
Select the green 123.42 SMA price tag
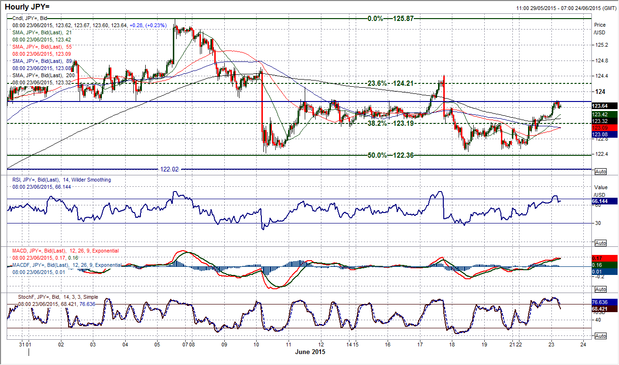tap(604, 114)
